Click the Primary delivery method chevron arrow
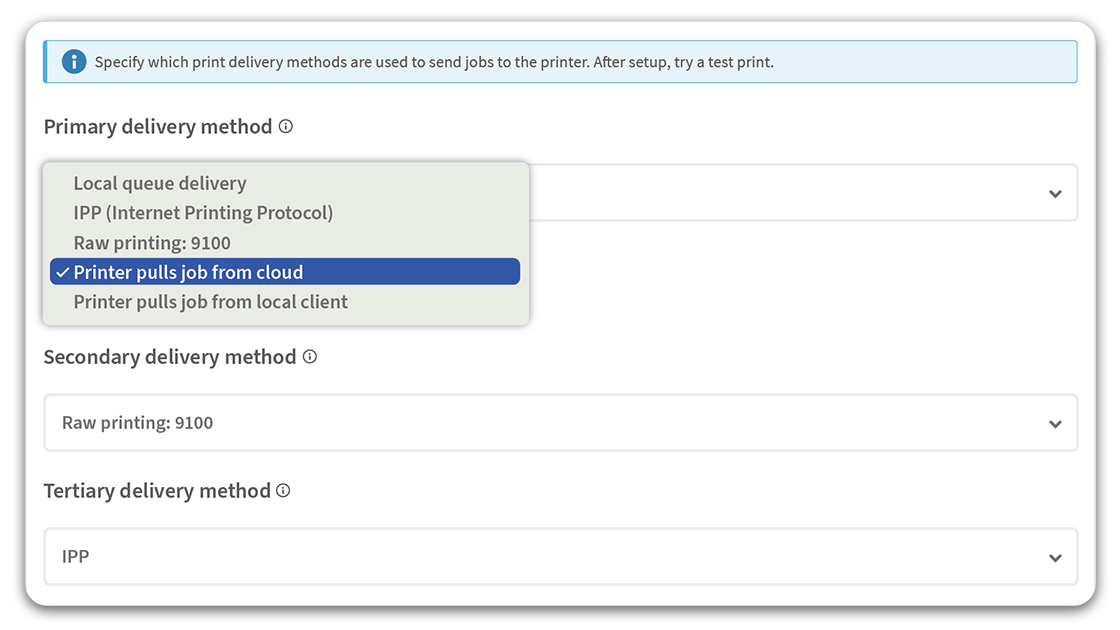 point(1055,194)
